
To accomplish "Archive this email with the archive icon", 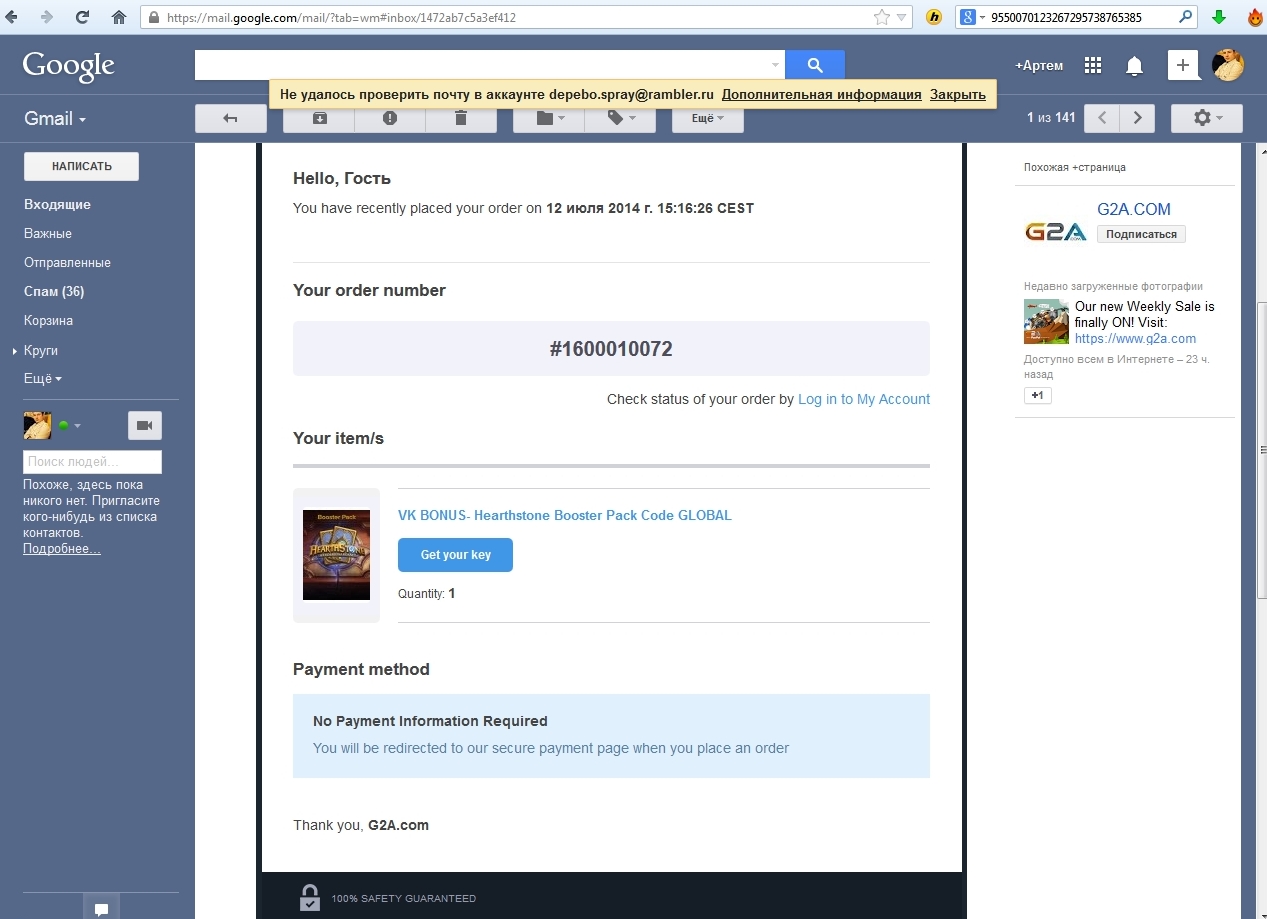I will pos(319,118).
